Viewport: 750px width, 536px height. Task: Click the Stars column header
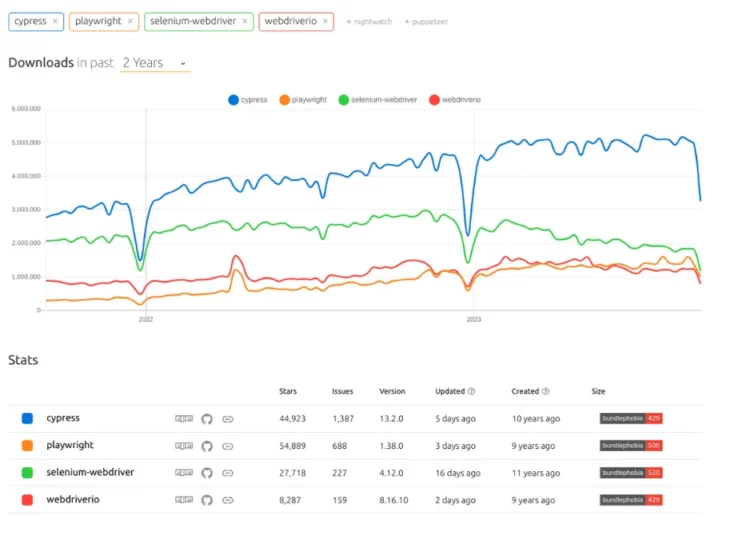pyautogui.click(x=288, y=391)
